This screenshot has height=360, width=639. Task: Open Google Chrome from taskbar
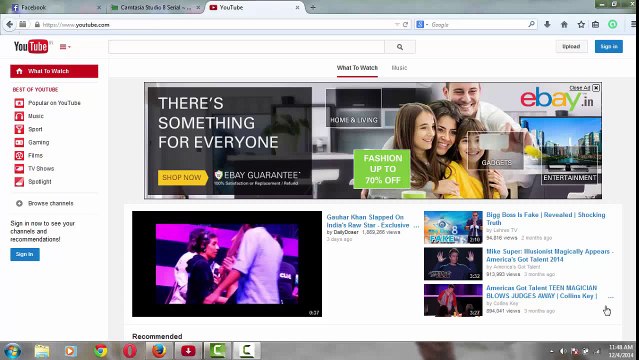[101, 351]
